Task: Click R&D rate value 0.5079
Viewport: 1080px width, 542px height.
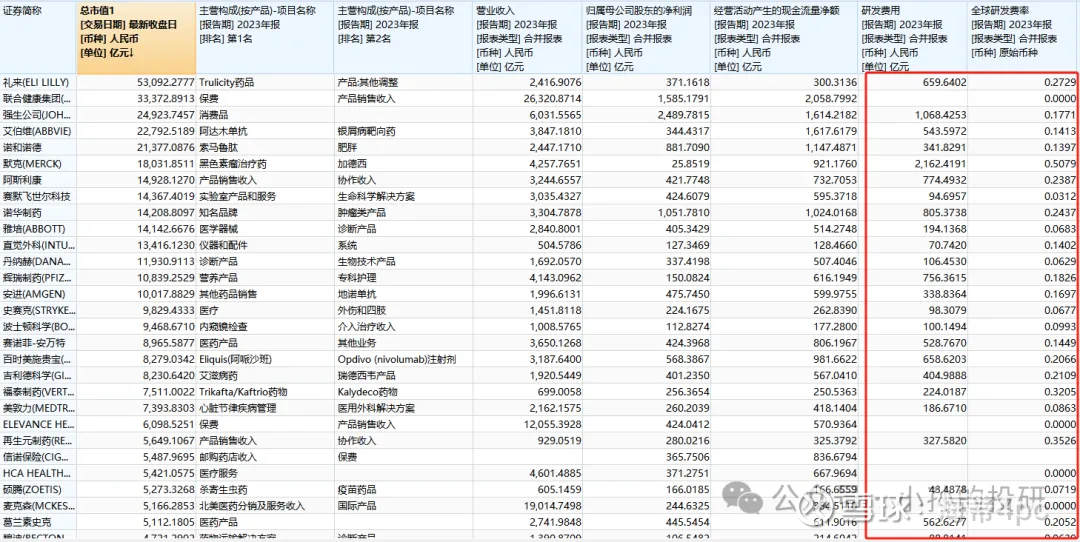Action: 1062,164
